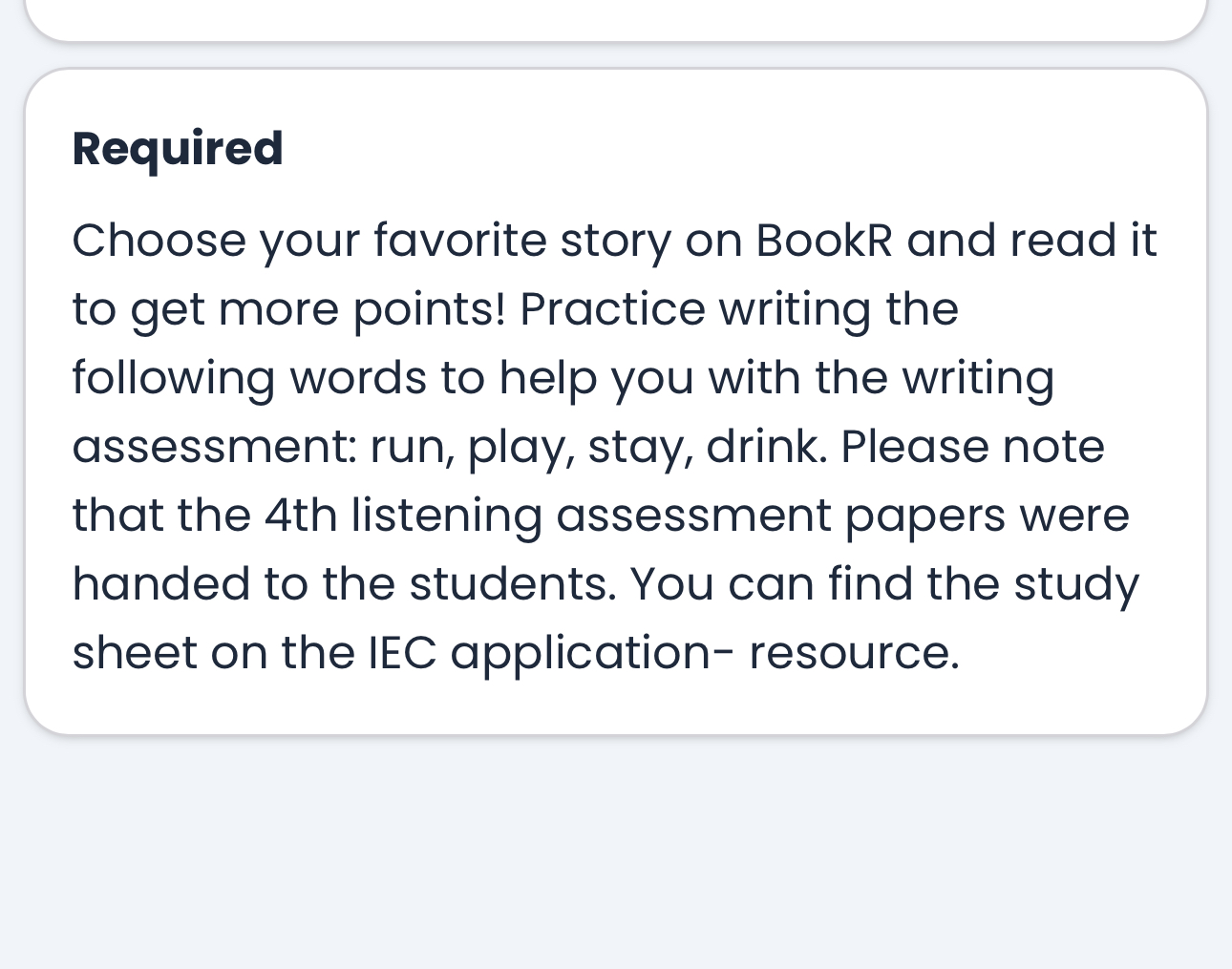
Task: Click the empty background below the Required card
Action: [615, 850]
